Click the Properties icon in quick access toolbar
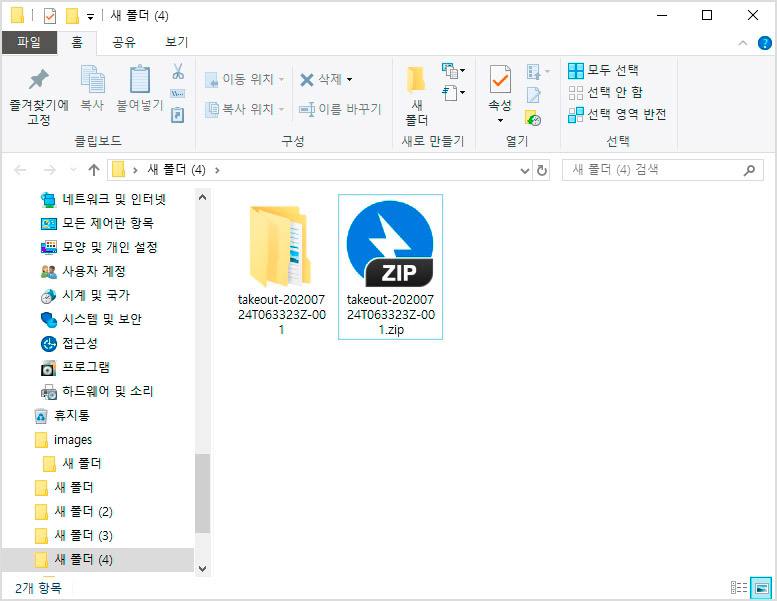Image resolution: width=777 pixels, height=601 pixels. pos(50,16)
